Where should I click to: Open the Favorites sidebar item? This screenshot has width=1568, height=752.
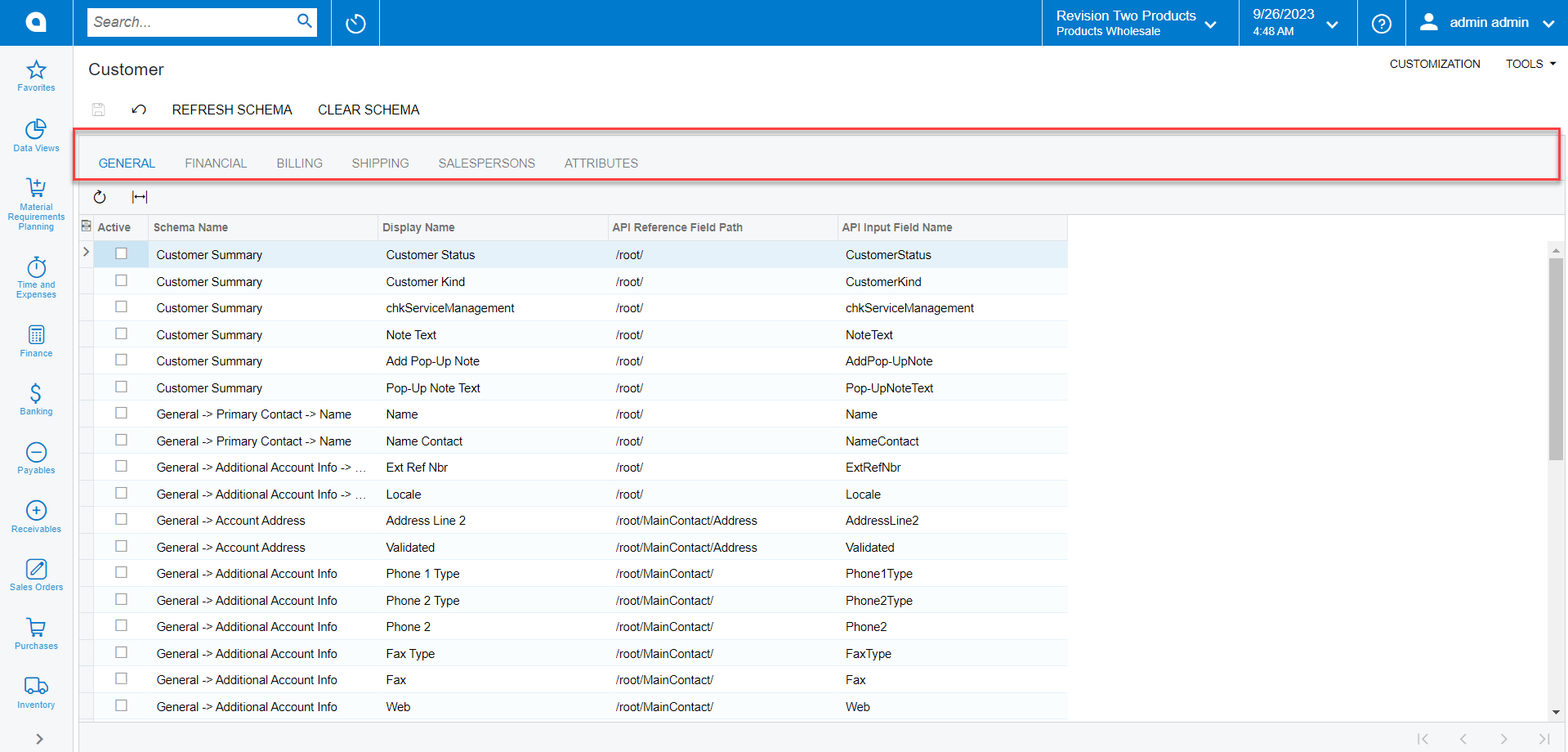tap(35, 75)
